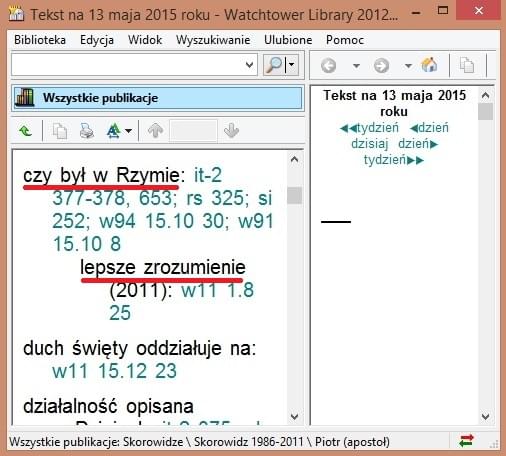
Task: Click the 'czy był w Rzymie' text
Action: (x=101, y=175)
